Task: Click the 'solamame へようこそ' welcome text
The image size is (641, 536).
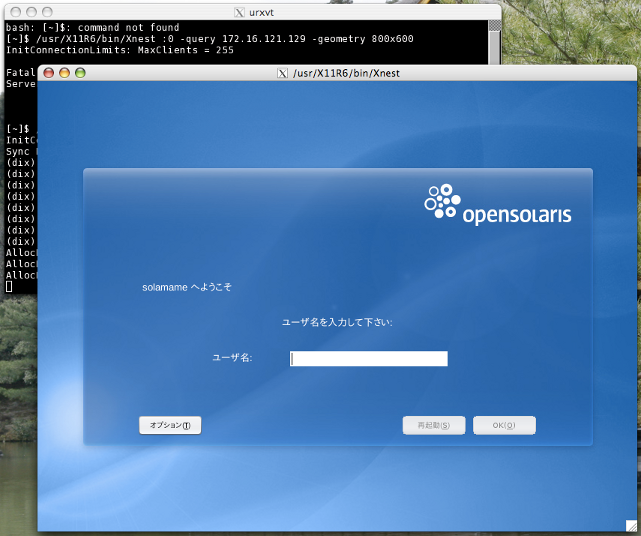Action: 186,287
